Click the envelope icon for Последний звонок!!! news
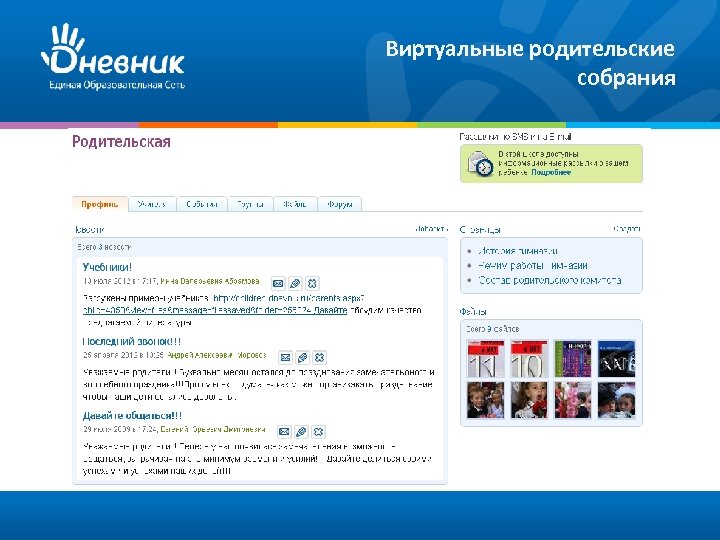720x540 pixels. pyautogui.click(x=285, y=357)
